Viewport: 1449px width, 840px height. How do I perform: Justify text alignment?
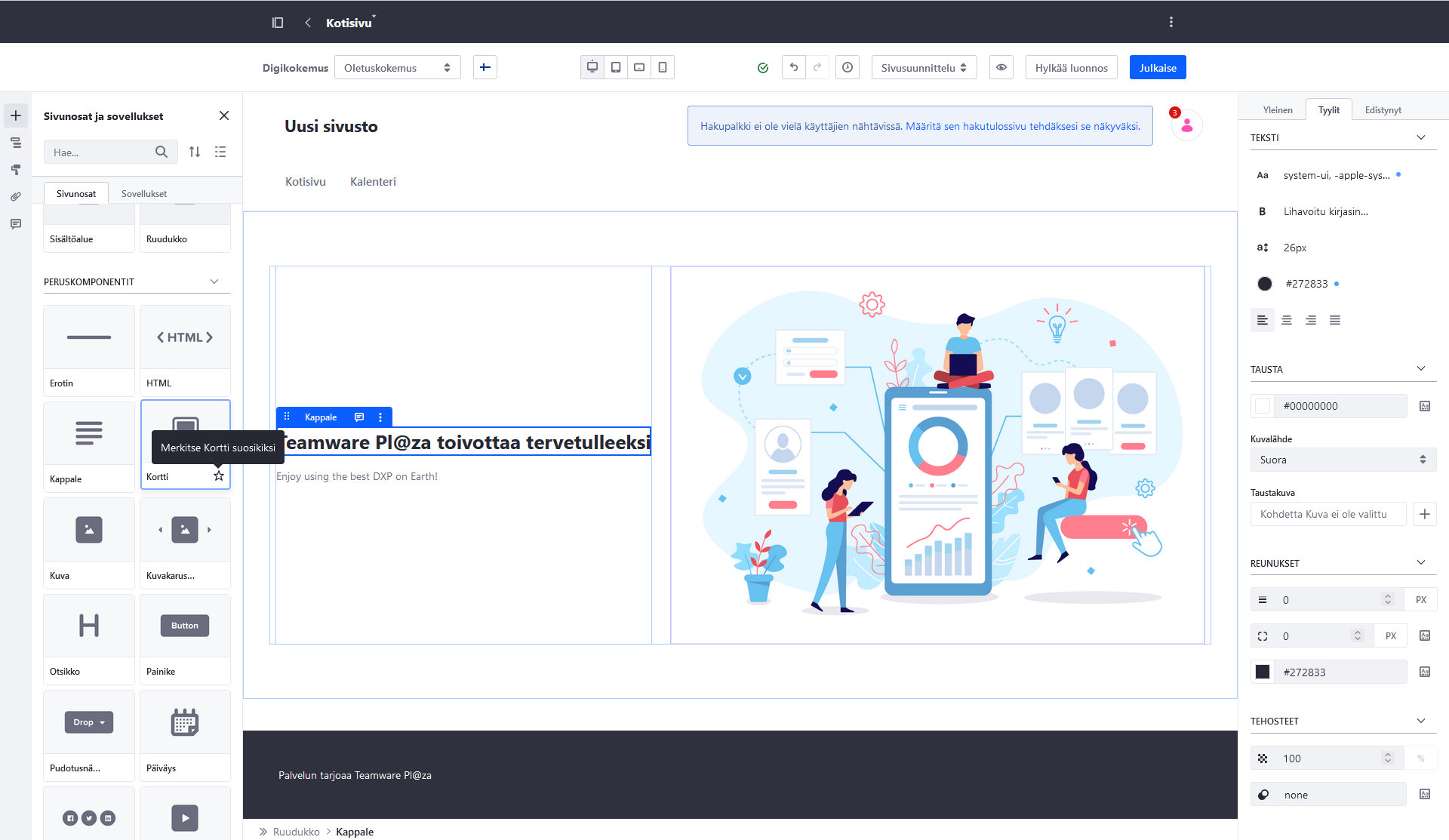tap(1335, 320)
